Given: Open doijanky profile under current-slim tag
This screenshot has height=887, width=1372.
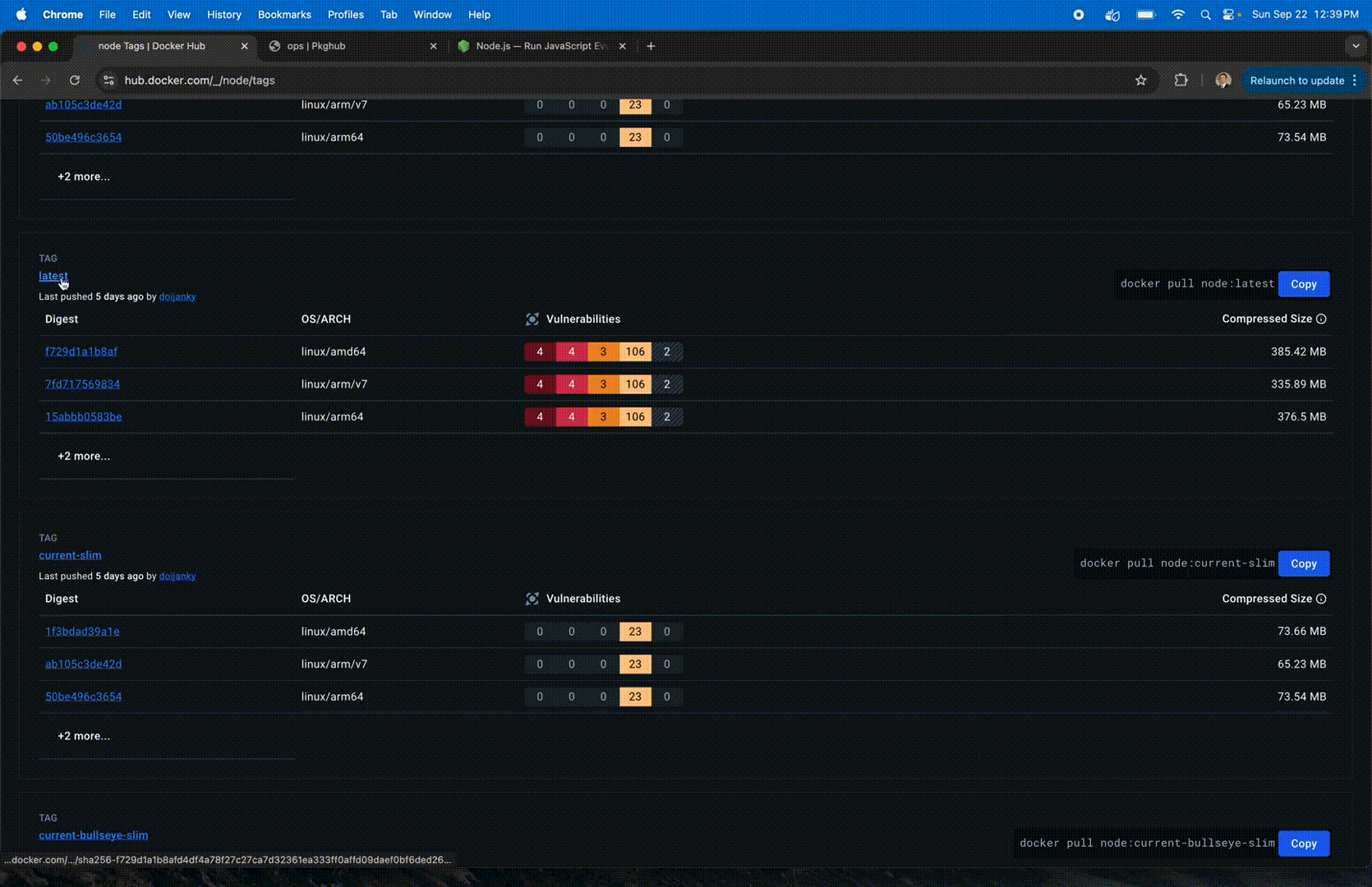Looking at the screenshot, I should 177,577.
